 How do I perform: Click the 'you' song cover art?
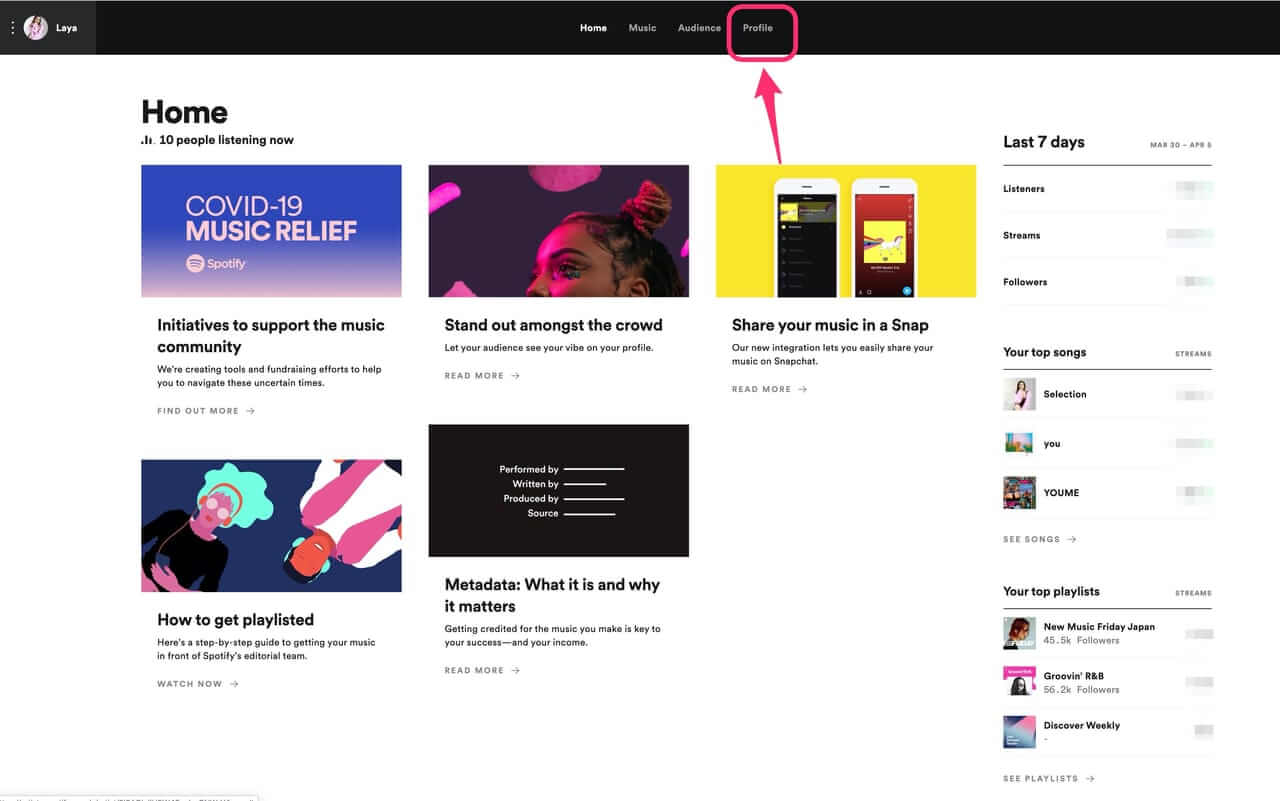[x=1019, y=443]
